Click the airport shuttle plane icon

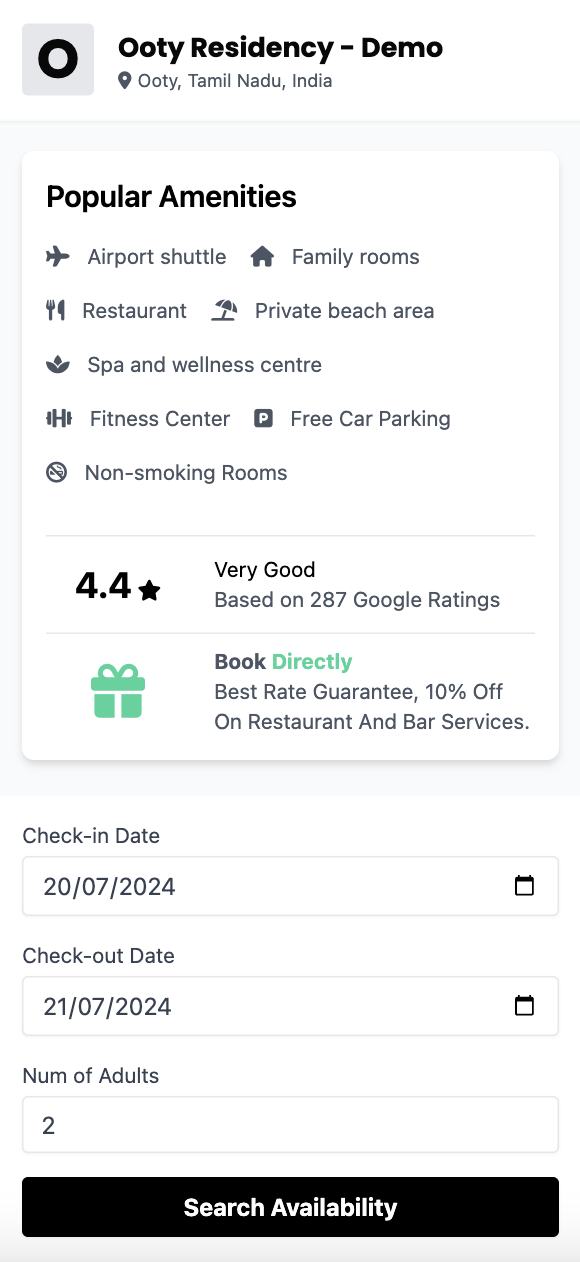tap(58, 257)
